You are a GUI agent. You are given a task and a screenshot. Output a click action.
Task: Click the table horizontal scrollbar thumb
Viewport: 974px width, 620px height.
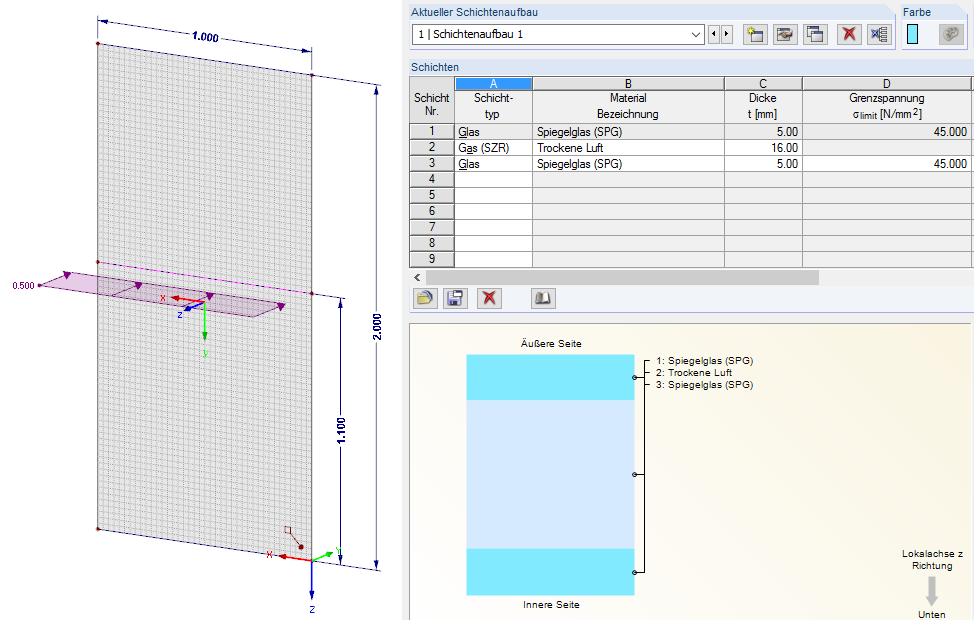[x=622, y=278]
